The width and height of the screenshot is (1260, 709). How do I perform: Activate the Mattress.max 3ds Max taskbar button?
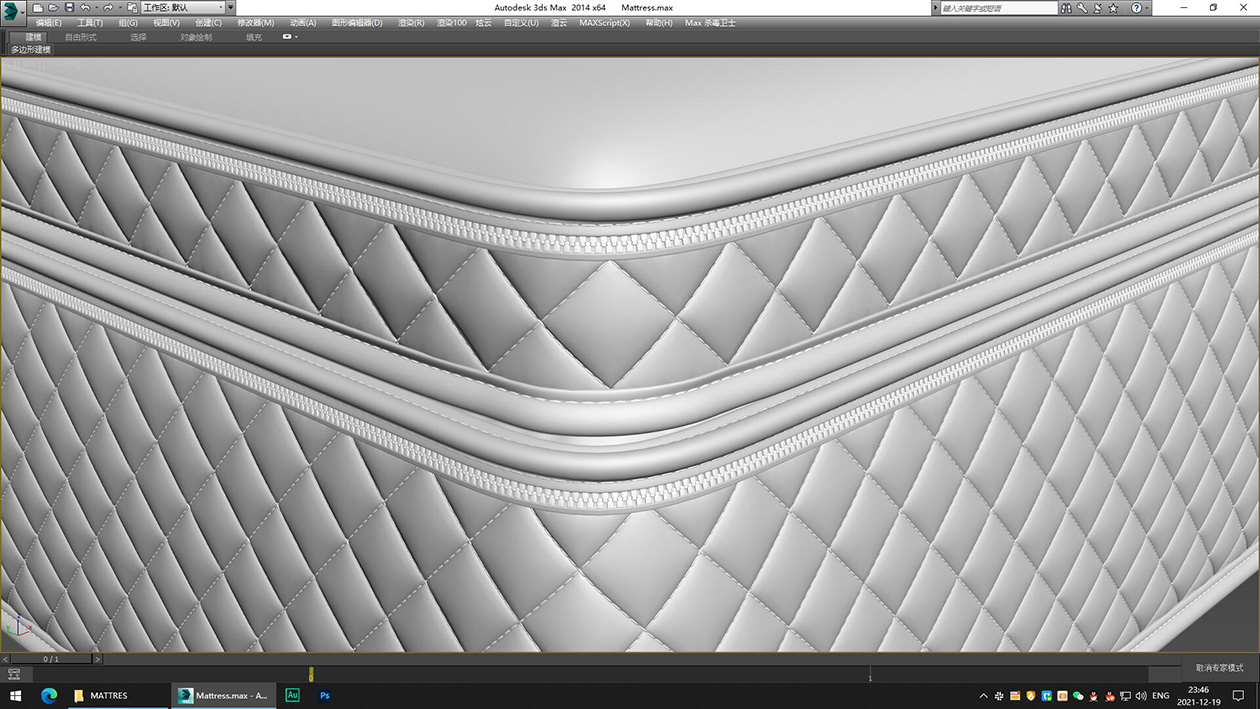pos(224,695)
